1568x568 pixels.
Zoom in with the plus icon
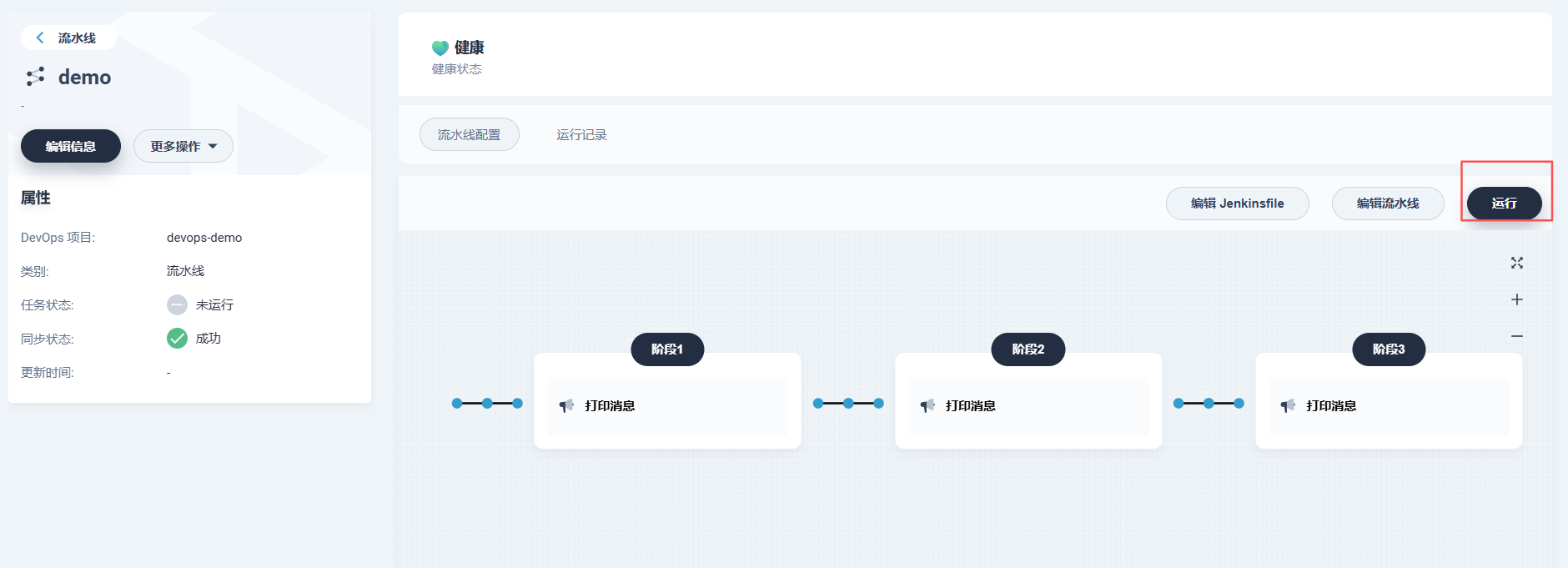pyautogui.click(x=1517, y=299)
